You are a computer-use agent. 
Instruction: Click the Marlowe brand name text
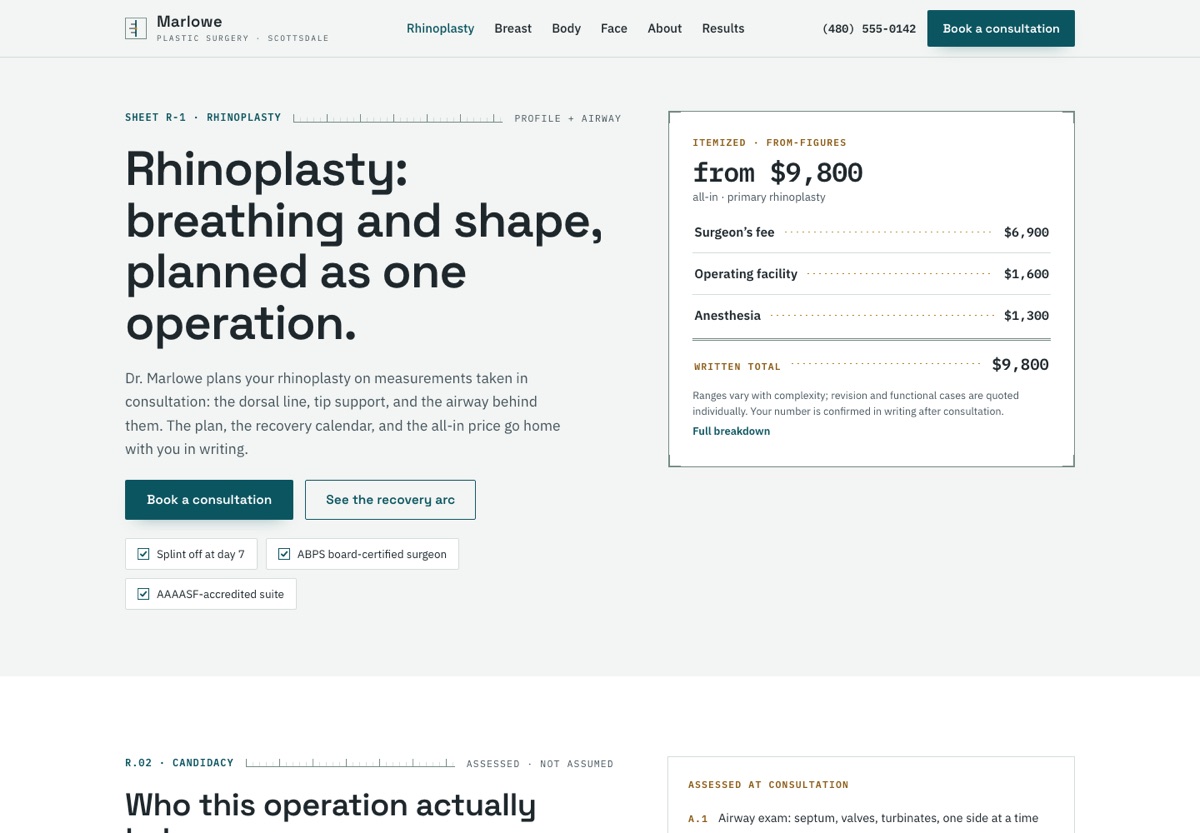(190, 21)
